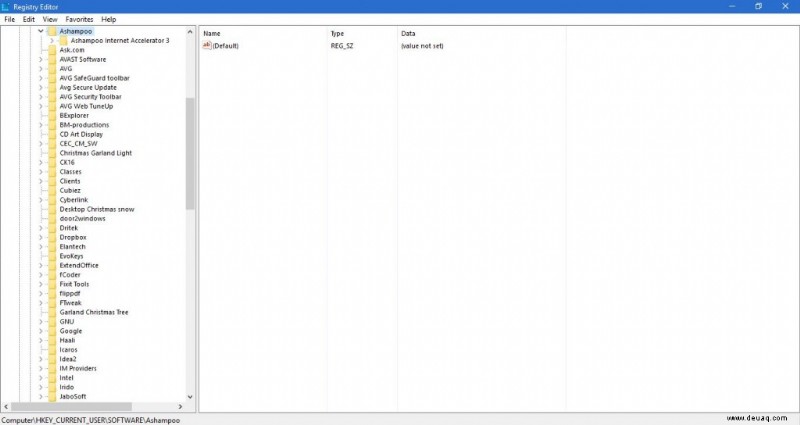Select the FTweak key label
The width and height of the screenshot is (800, 425).
[70, 303]
